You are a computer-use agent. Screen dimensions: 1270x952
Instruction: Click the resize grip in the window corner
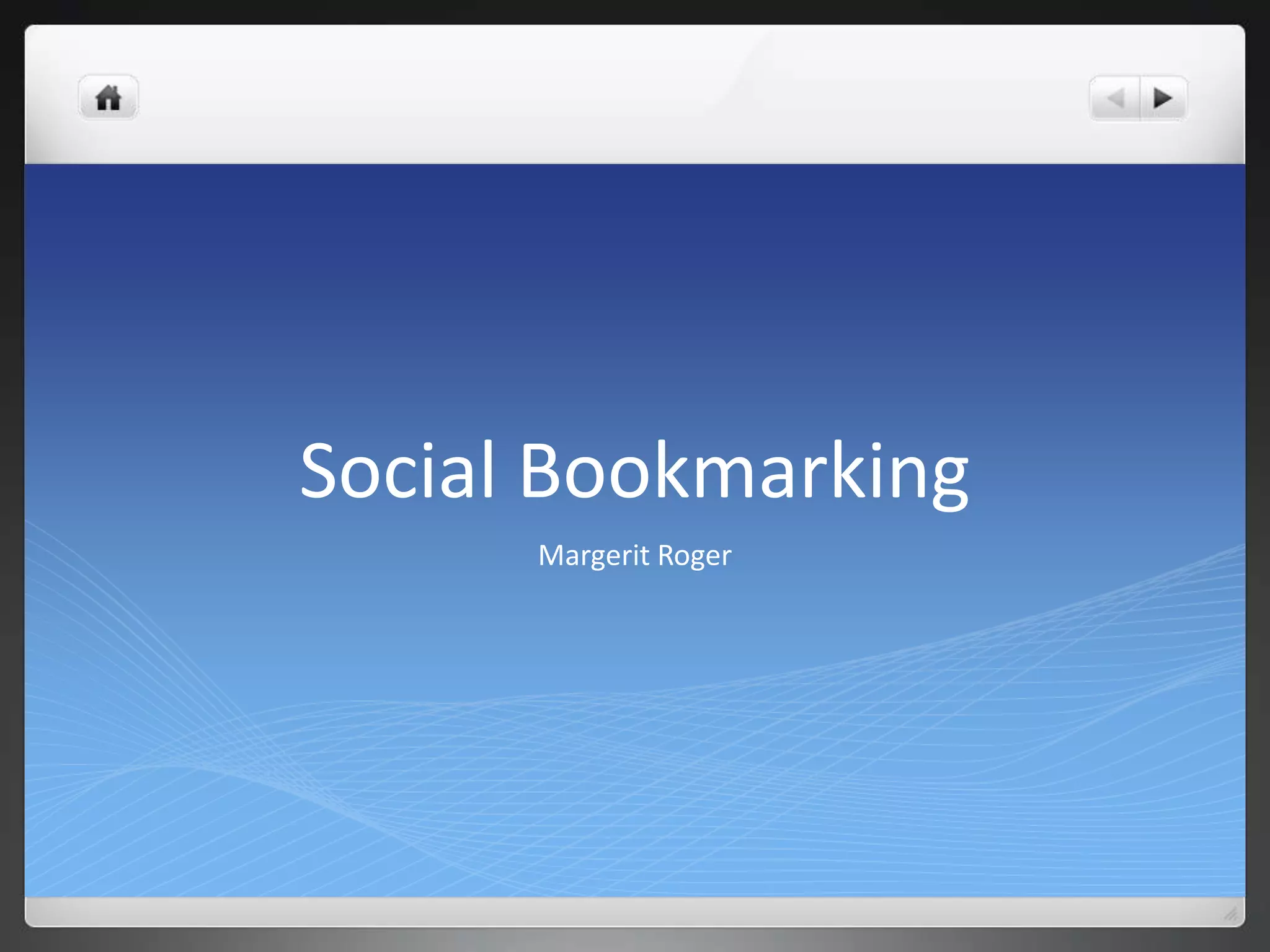coord(1231,914)
